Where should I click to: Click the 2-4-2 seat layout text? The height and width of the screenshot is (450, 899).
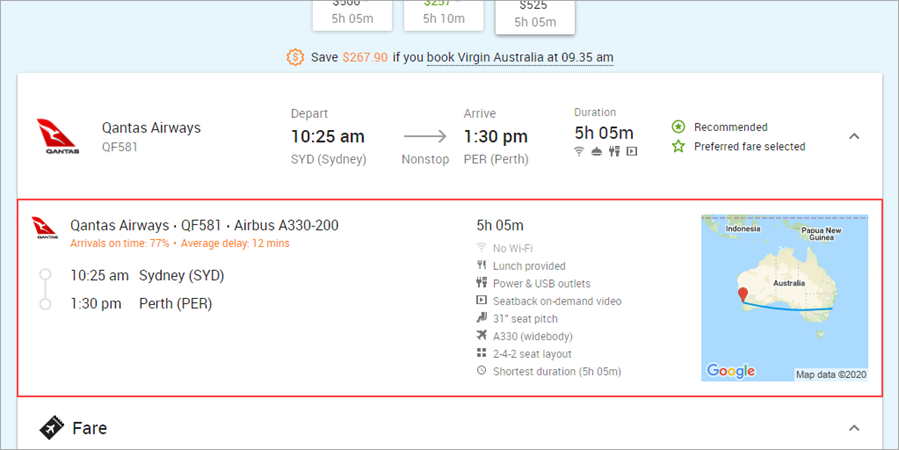532,354
